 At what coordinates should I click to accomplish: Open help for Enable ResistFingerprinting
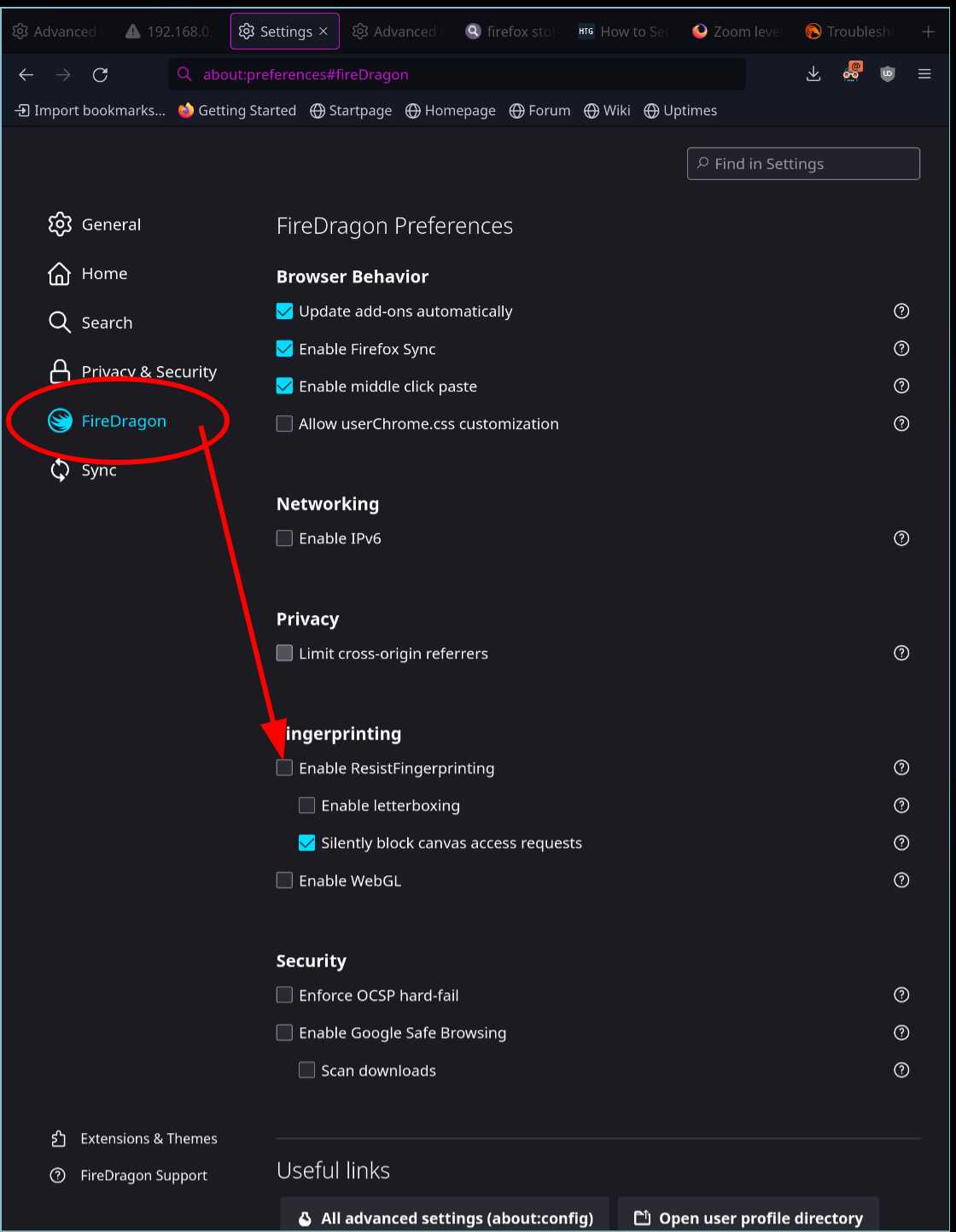tap(901, 768)
